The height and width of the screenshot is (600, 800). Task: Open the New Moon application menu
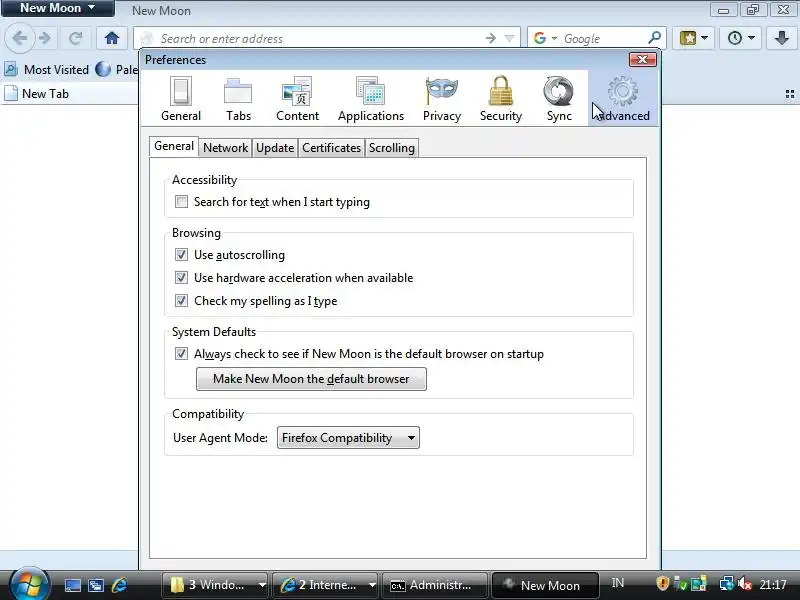[57, 8]
